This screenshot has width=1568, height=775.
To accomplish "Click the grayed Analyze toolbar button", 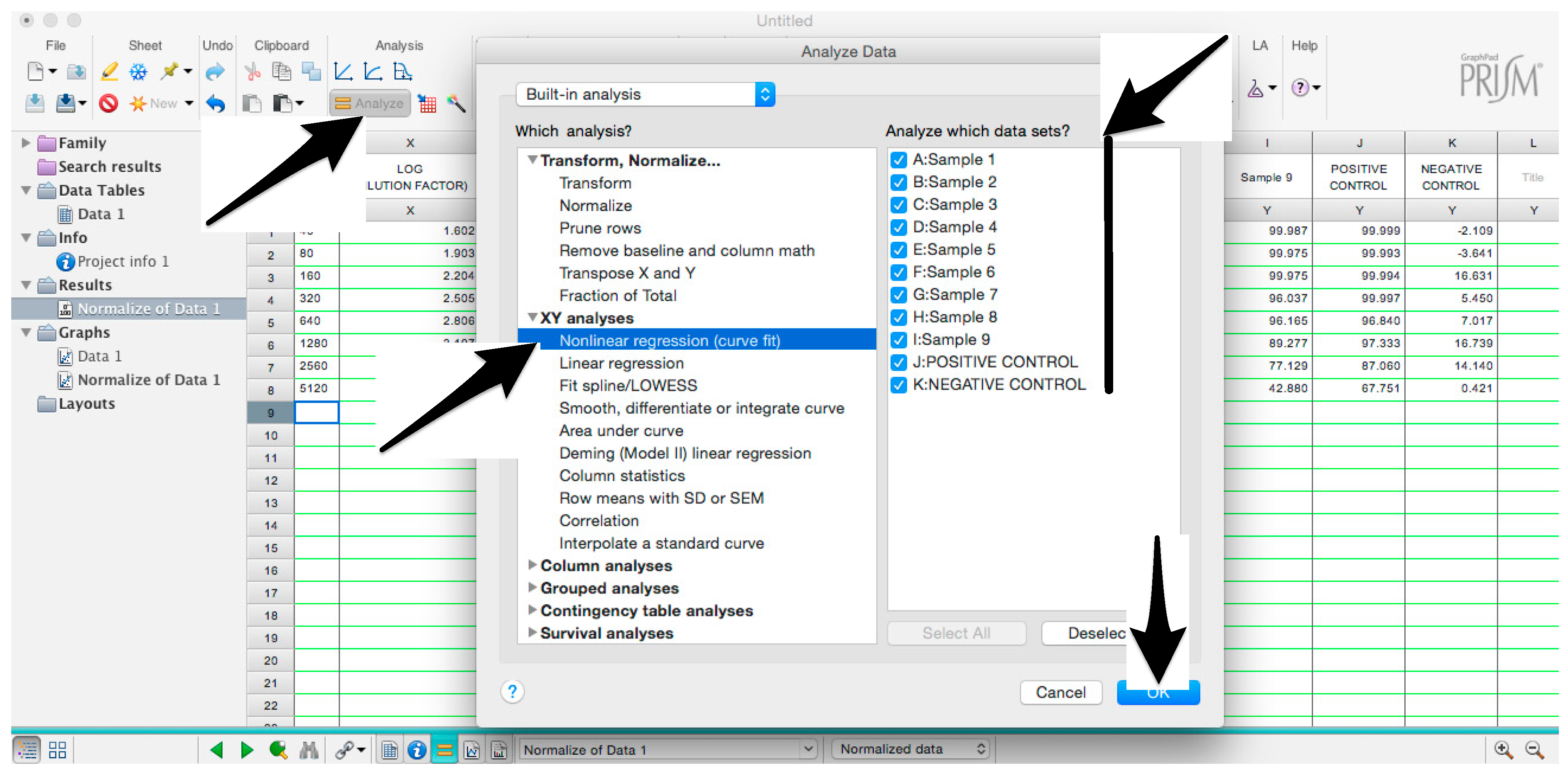I will tap(370, 103).
